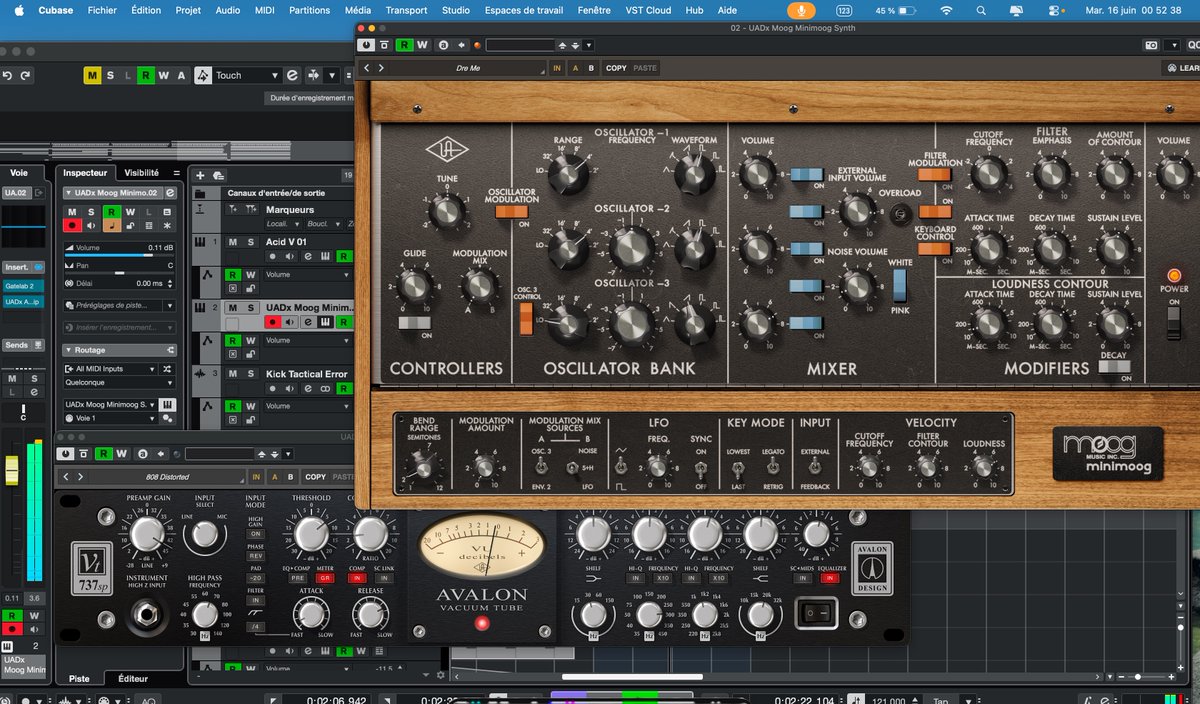Toggle Filter Modulation switch on Minimoog
1200x704 pixels.
[x=934, y=174]
